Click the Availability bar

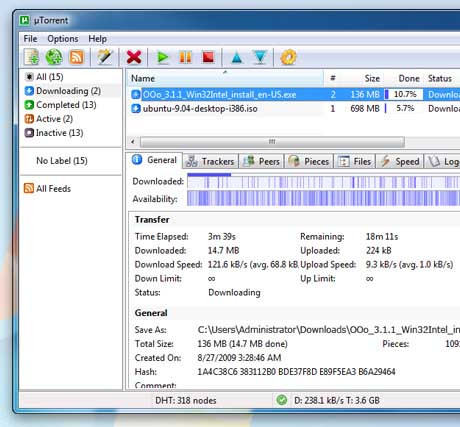click(x=324, y=198)
